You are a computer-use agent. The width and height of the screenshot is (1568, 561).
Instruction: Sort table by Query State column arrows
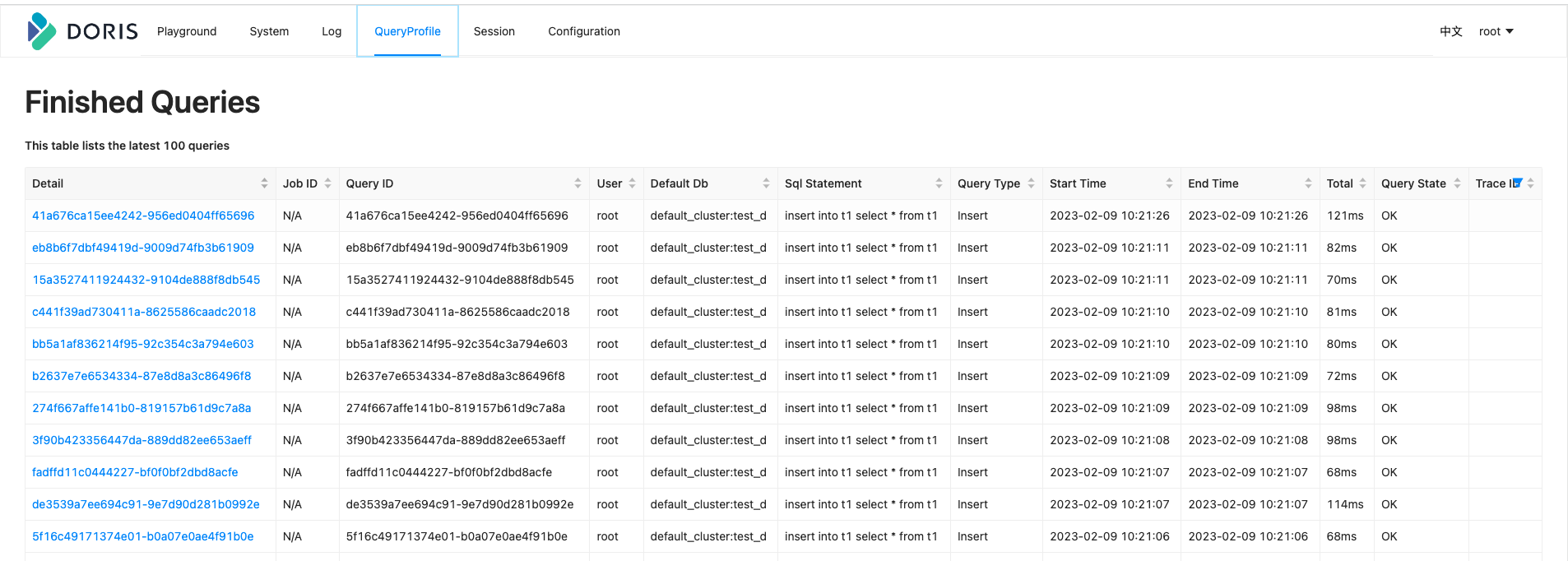(x=1457, y=183)
